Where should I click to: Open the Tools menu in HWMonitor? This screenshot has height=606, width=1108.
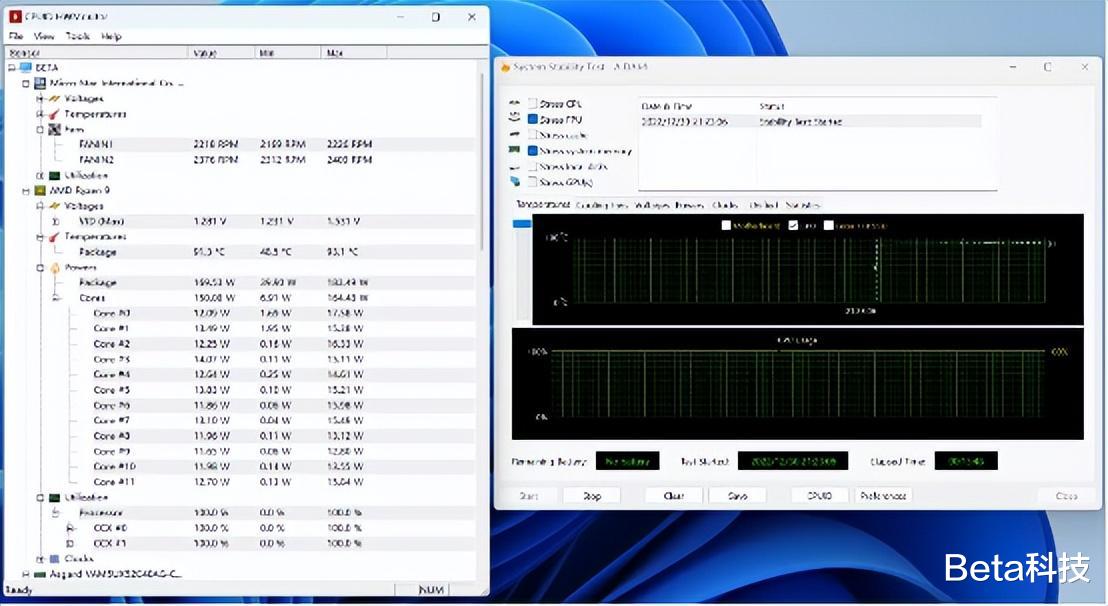click(77, 36)
